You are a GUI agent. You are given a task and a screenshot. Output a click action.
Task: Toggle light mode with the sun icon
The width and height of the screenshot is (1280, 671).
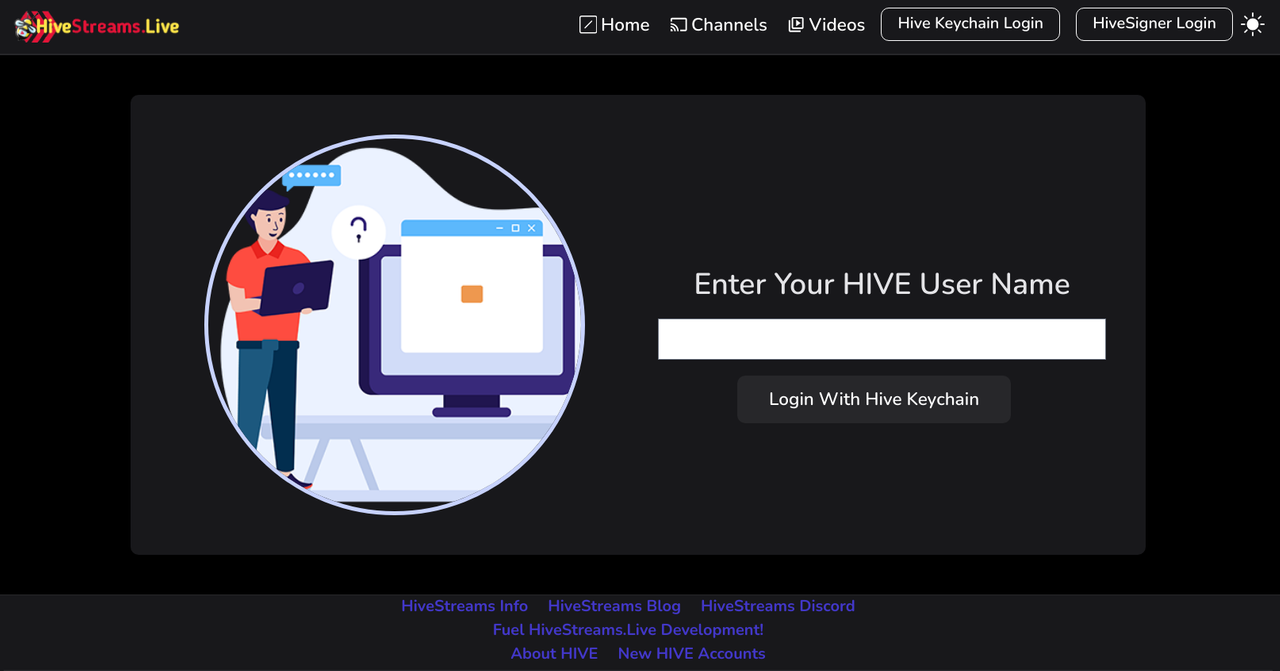pyautogui.click(x=1252, y=25)
